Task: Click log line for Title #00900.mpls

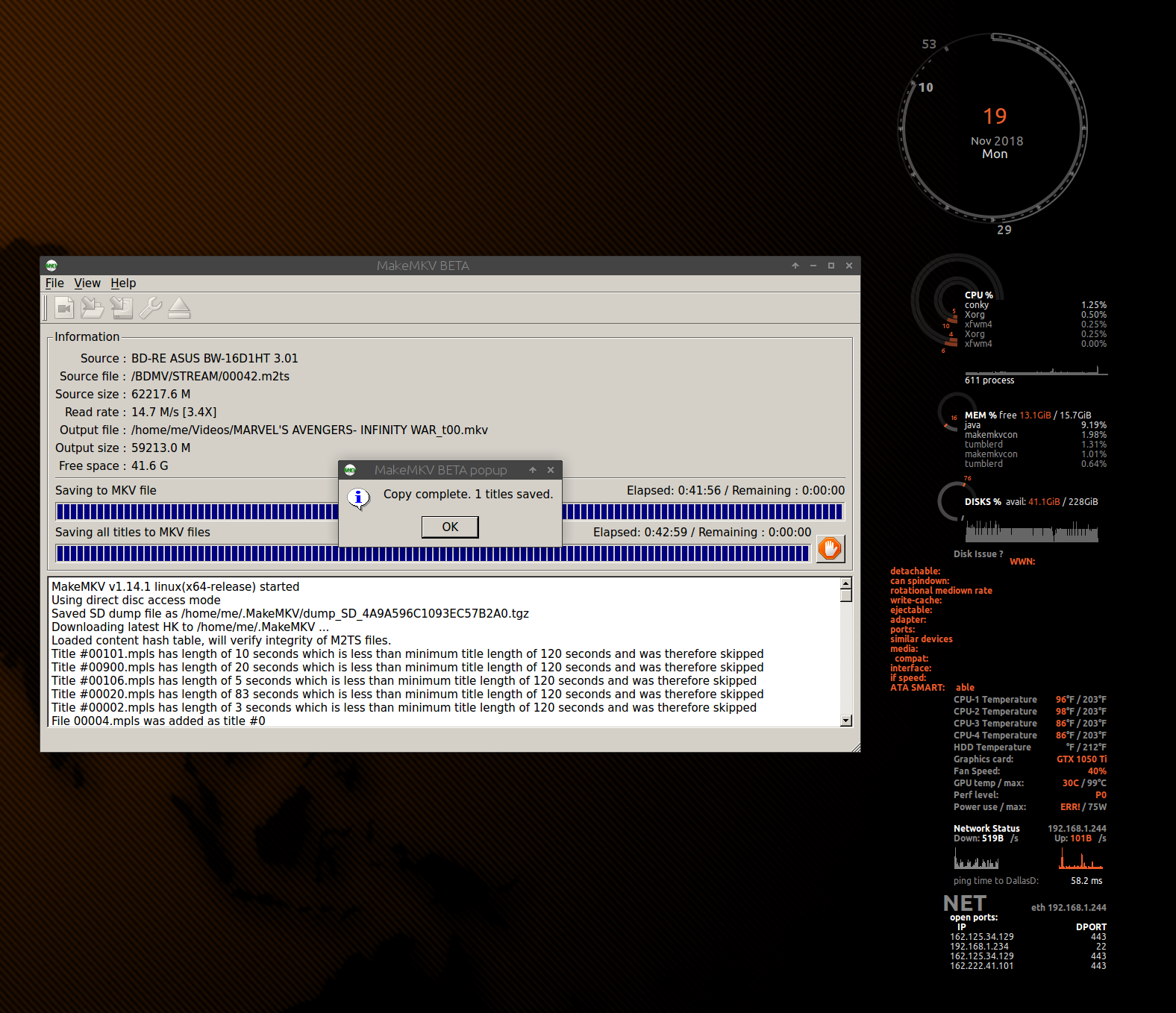Action: [x=407, y=668]
